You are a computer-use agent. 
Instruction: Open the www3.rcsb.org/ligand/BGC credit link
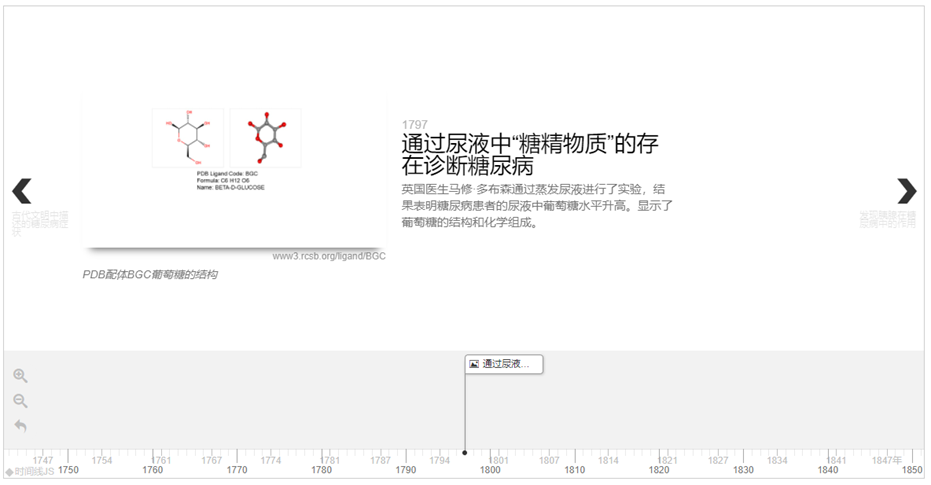pos(329,256)
